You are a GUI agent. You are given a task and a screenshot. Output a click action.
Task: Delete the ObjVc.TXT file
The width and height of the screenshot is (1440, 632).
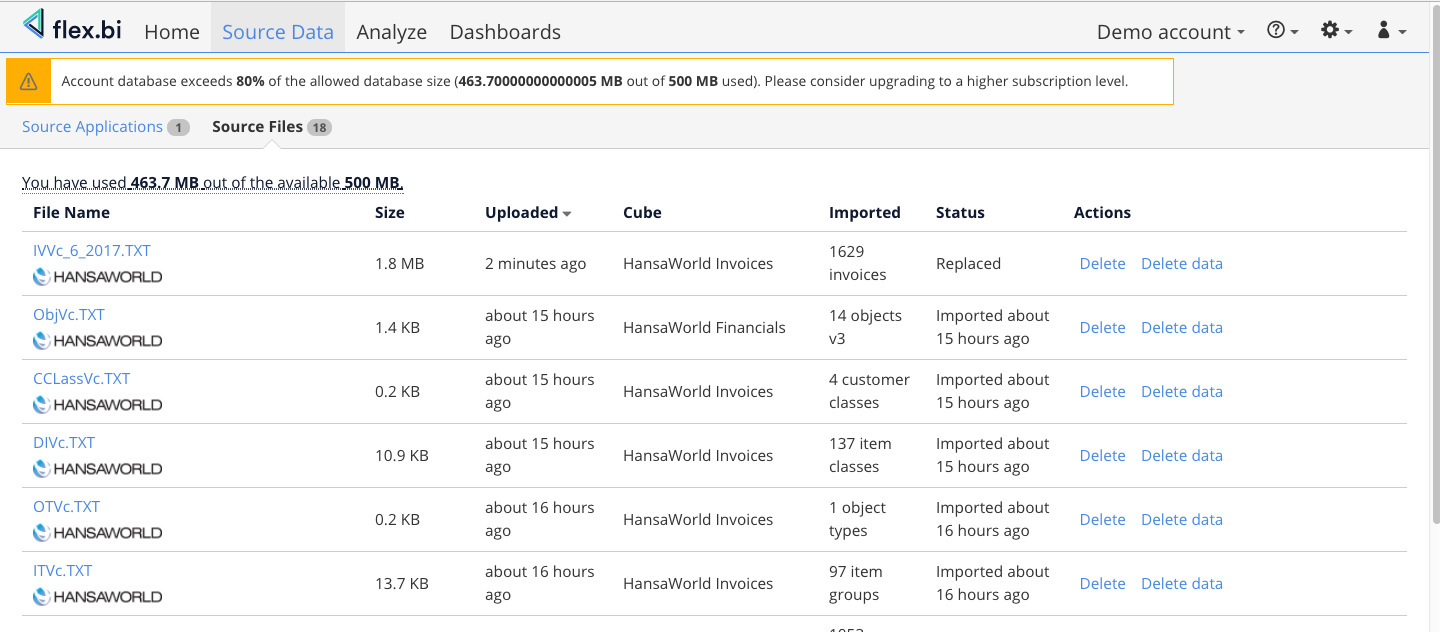click(x=1102, y=328)
